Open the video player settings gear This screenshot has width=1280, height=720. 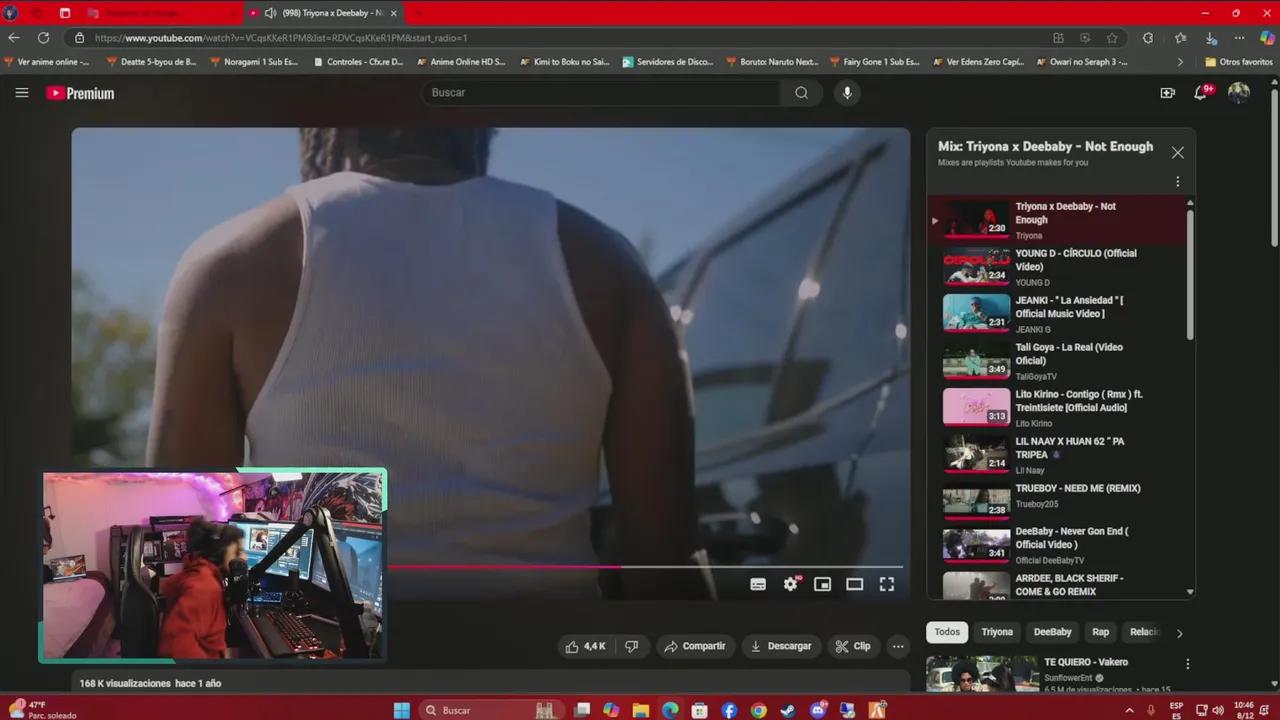pos(791,584)
